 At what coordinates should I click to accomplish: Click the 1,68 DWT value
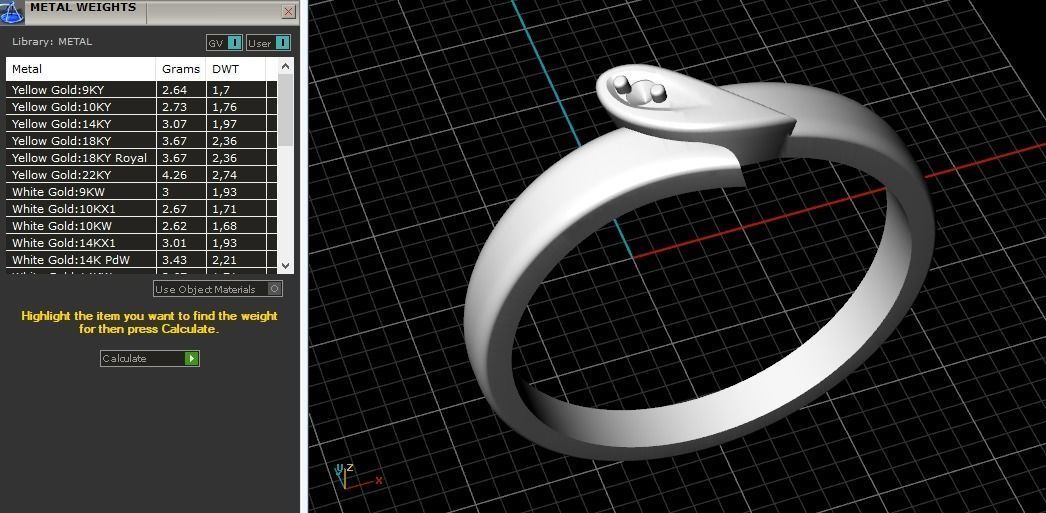(x=224, y=225)
